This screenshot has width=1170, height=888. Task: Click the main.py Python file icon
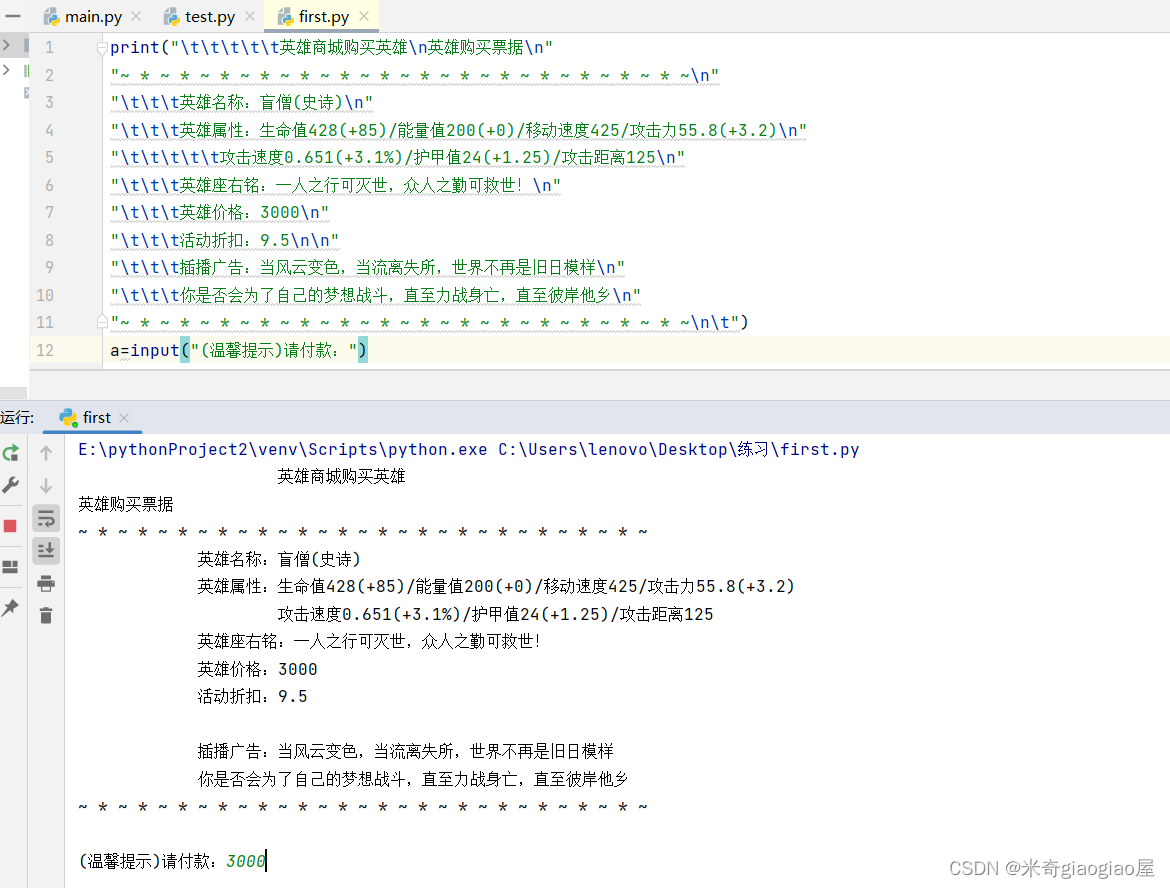(x=51, y=16)
